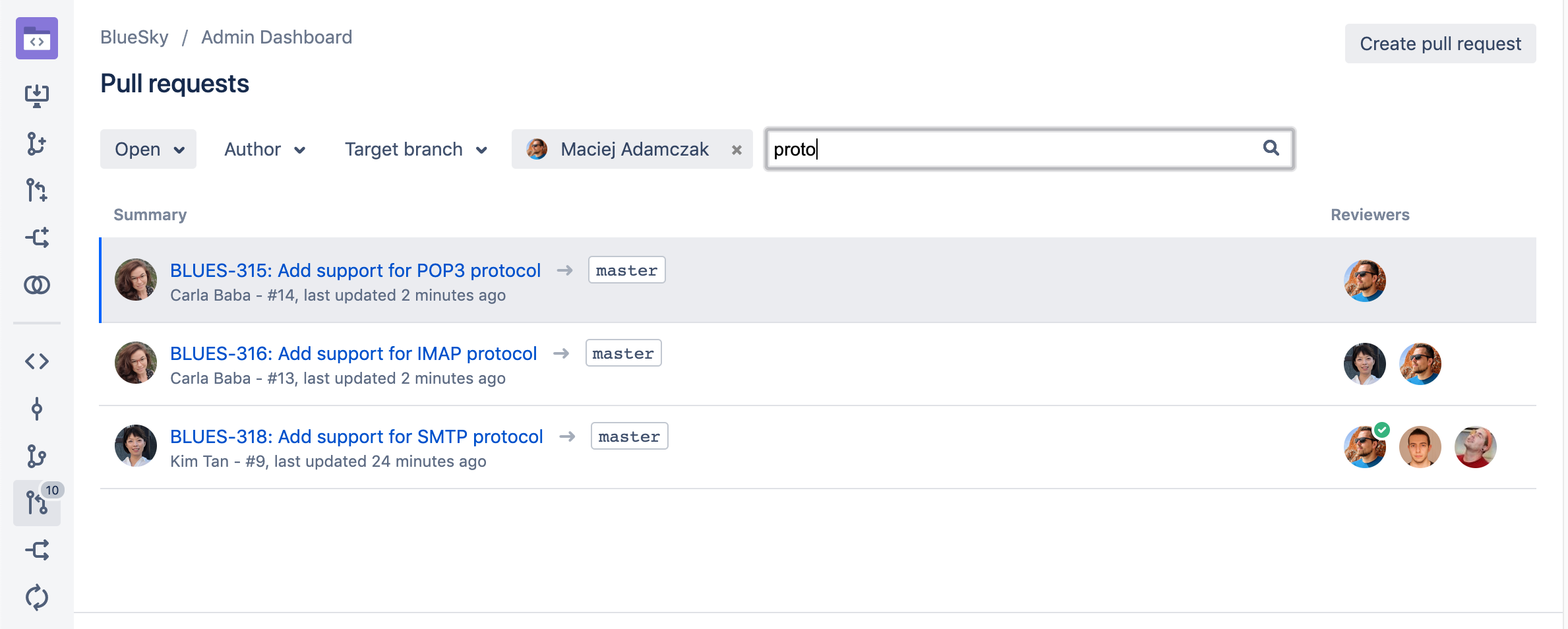Open BLUES-315 POP3 protocol pull request
Viewport: 1568px width, 629px height.
pyautogui.click(x=355, y=270)
